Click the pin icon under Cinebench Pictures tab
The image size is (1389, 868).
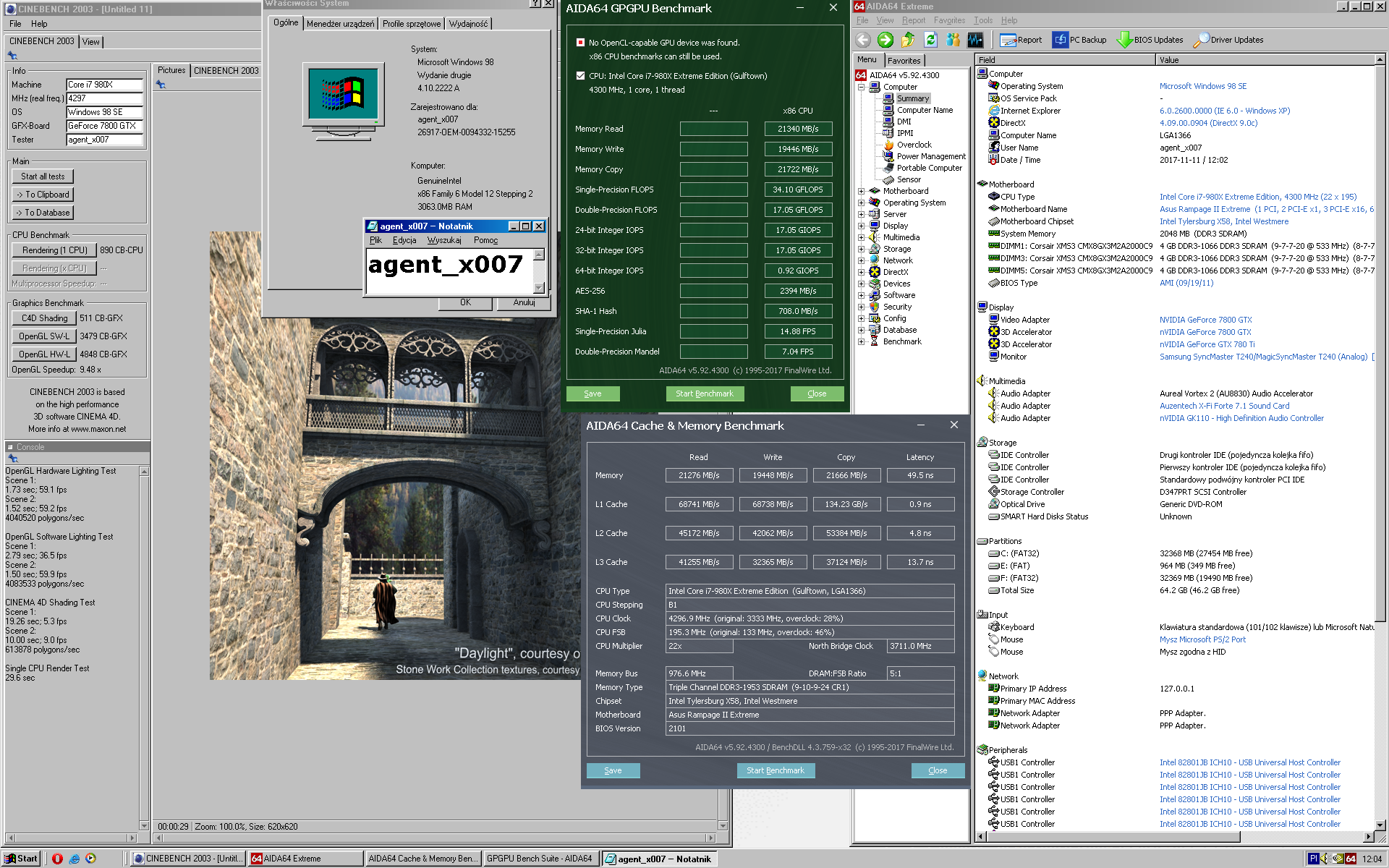(161, 85)
